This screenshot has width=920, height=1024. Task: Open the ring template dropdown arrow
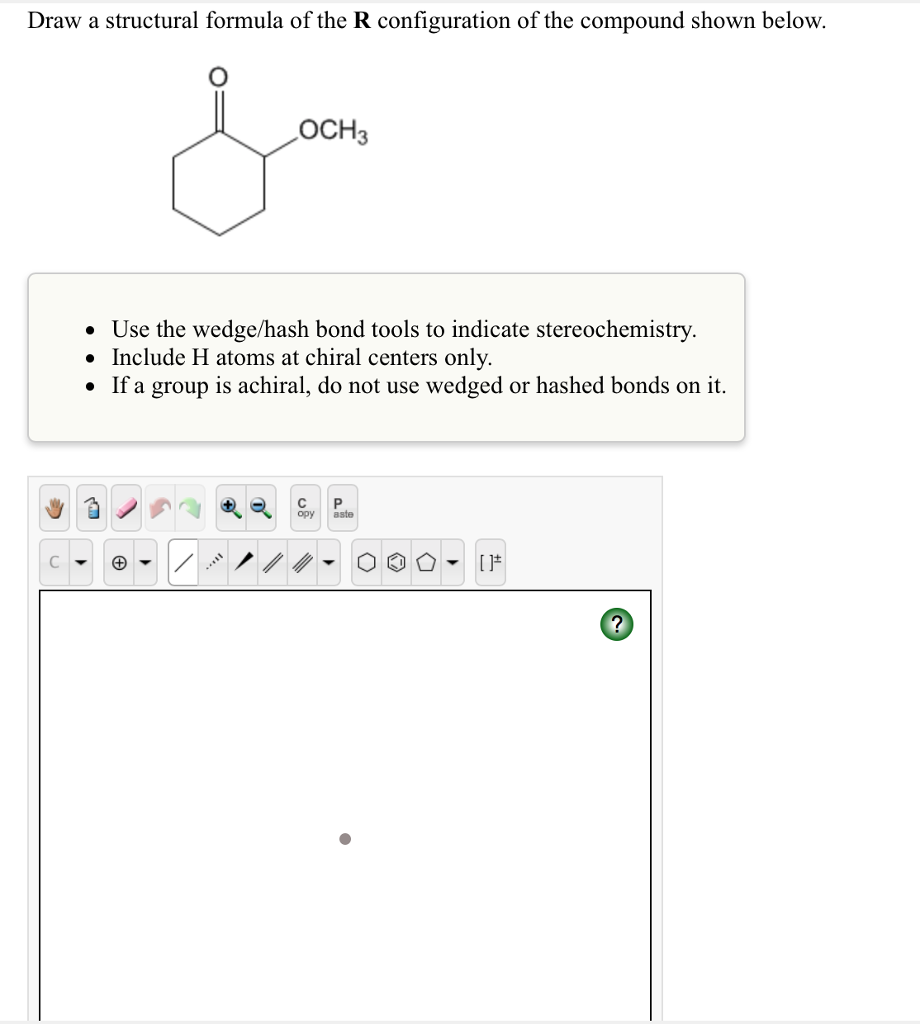(x=450, y=562)
